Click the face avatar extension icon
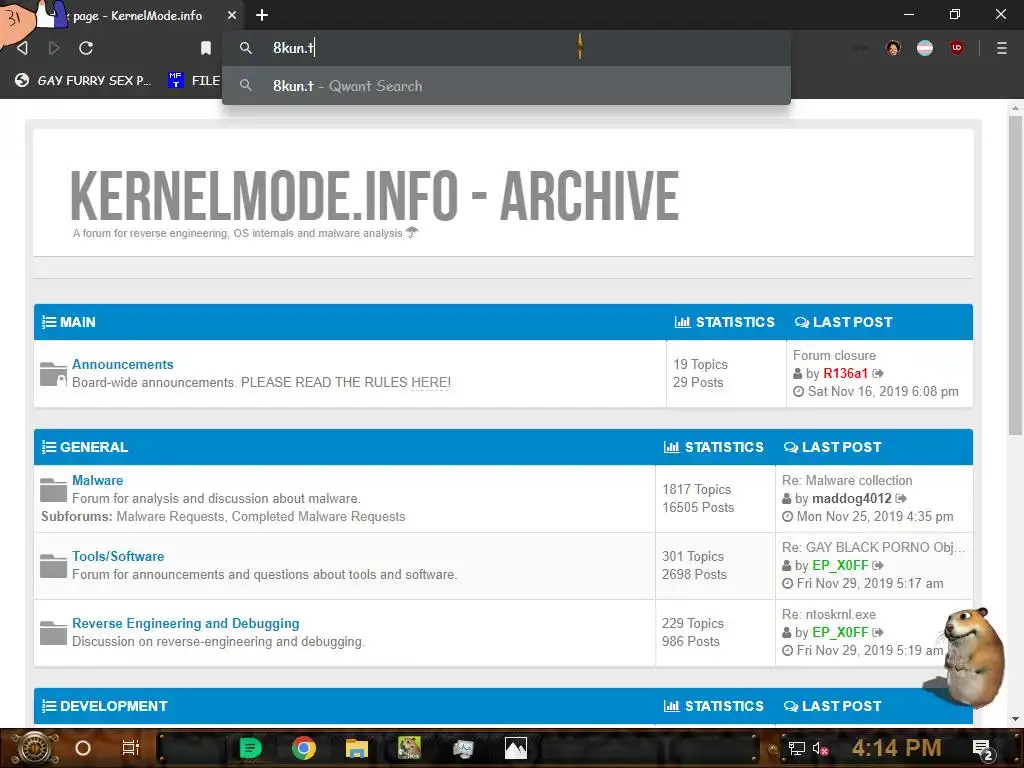Screen dimensions: 1024x768 (x=893, y=48)
